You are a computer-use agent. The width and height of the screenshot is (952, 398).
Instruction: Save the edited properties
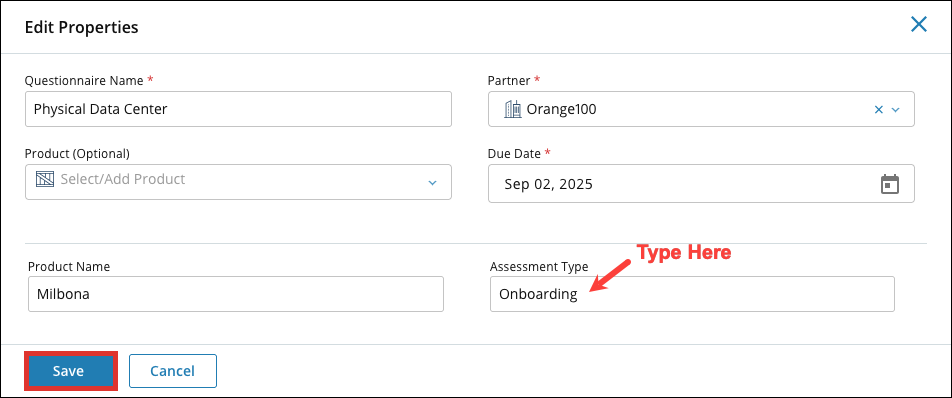(70, 371)
